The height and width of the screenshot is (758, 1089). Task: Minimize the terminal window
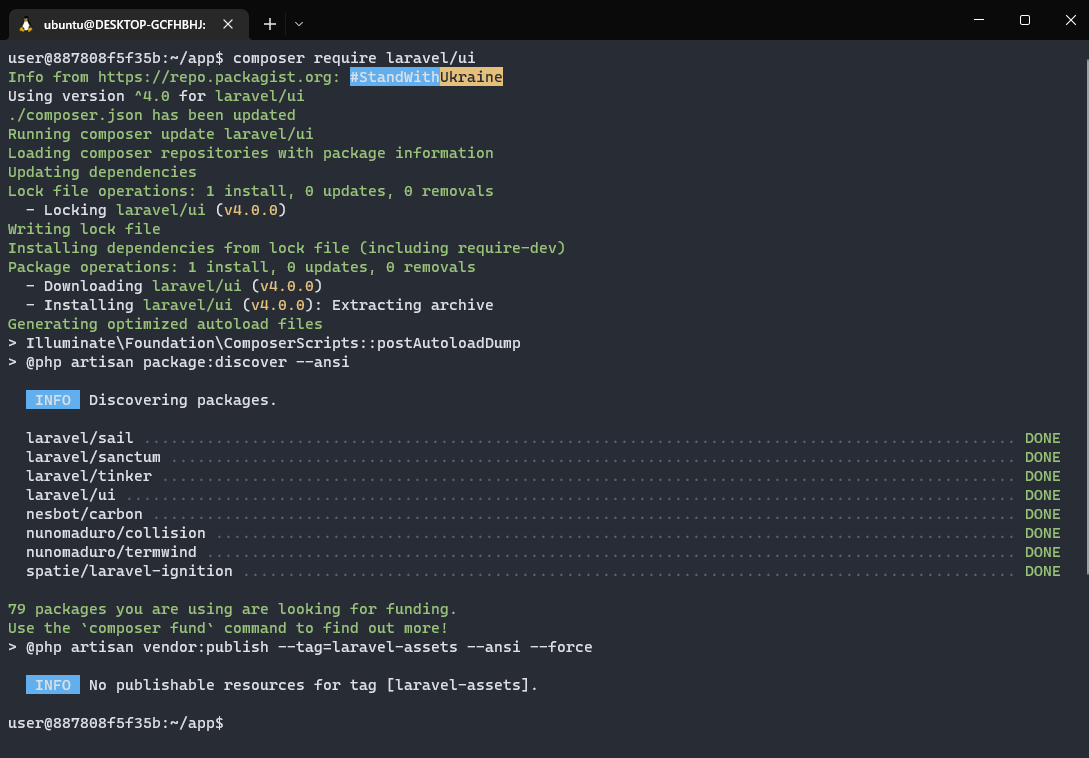[979, 20]
